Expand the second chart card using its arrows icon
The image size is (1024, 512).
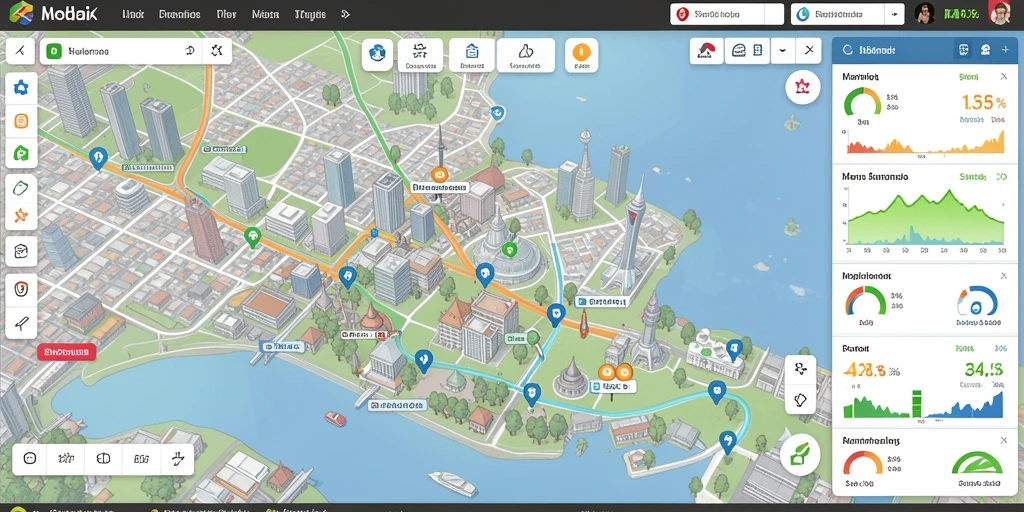tap(1001, 177)
